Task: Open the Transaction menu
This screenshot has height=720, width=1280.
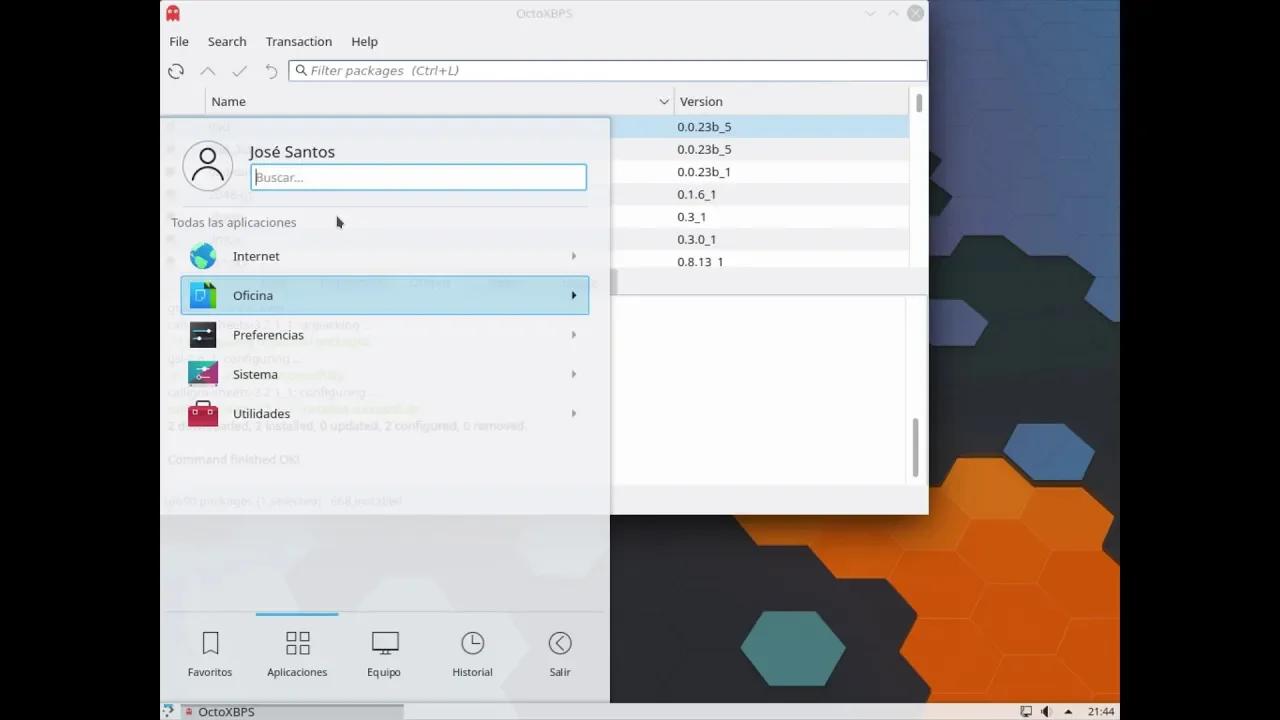Action: click(x=298, y=41)
